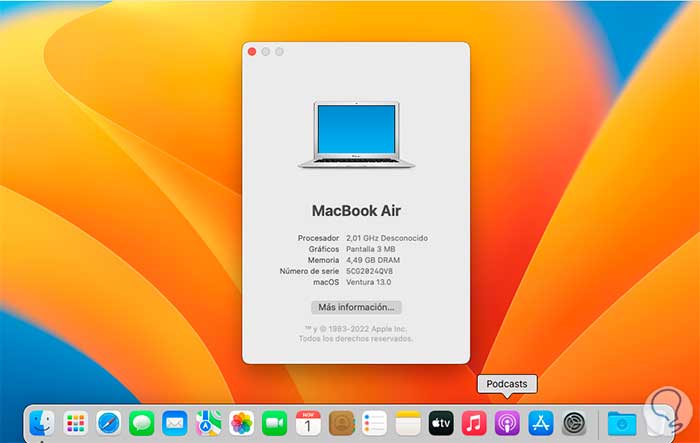Click the Podcasts Dock icon

pyautogui.click(x=507, y=422)
